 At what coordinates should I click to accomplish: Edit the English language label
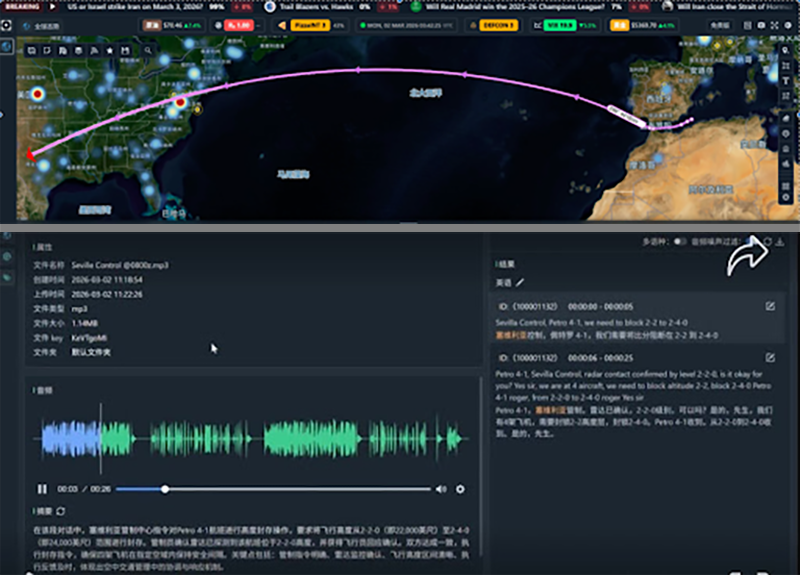click(x=520, y=283)
